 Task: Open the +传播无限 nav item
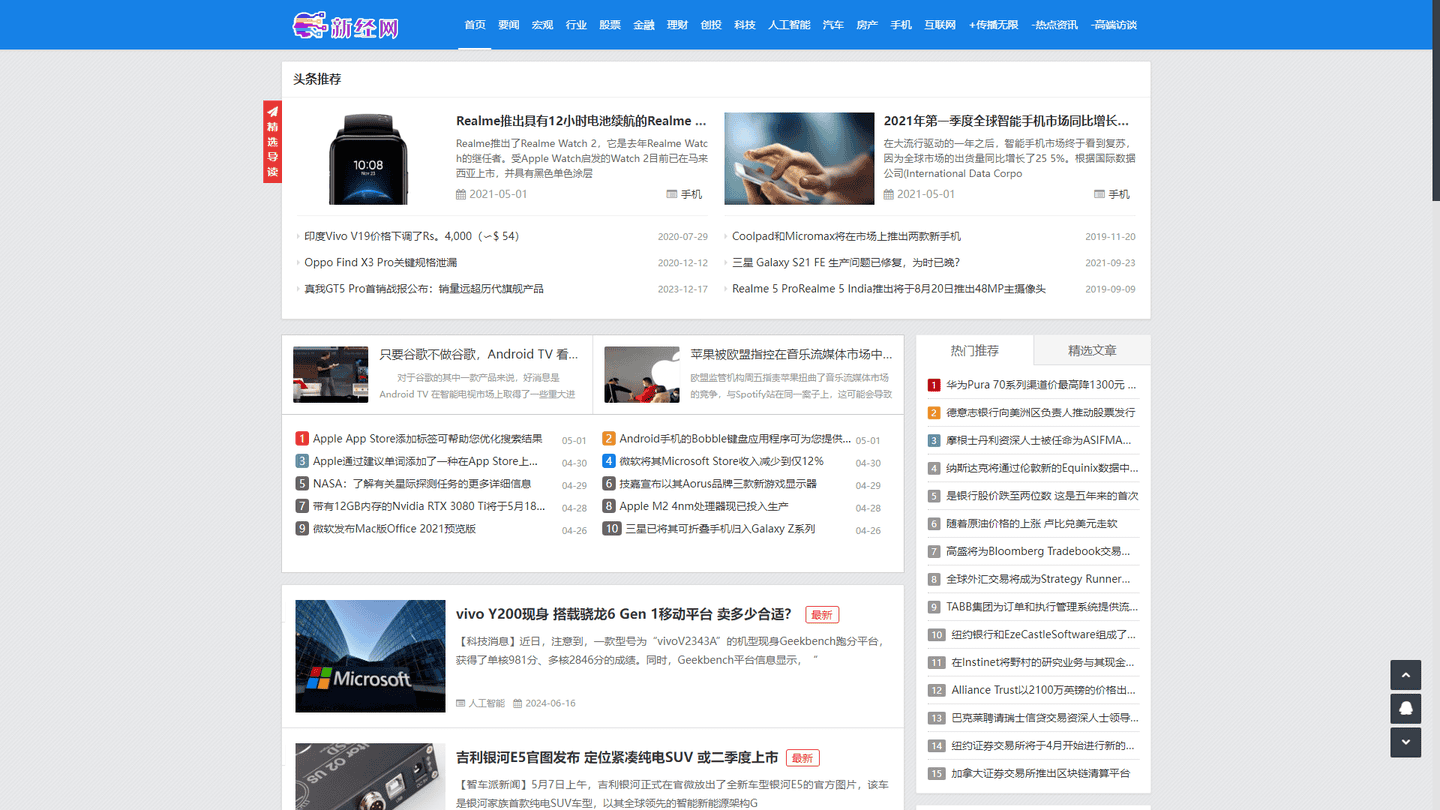[x=994, y=25]
